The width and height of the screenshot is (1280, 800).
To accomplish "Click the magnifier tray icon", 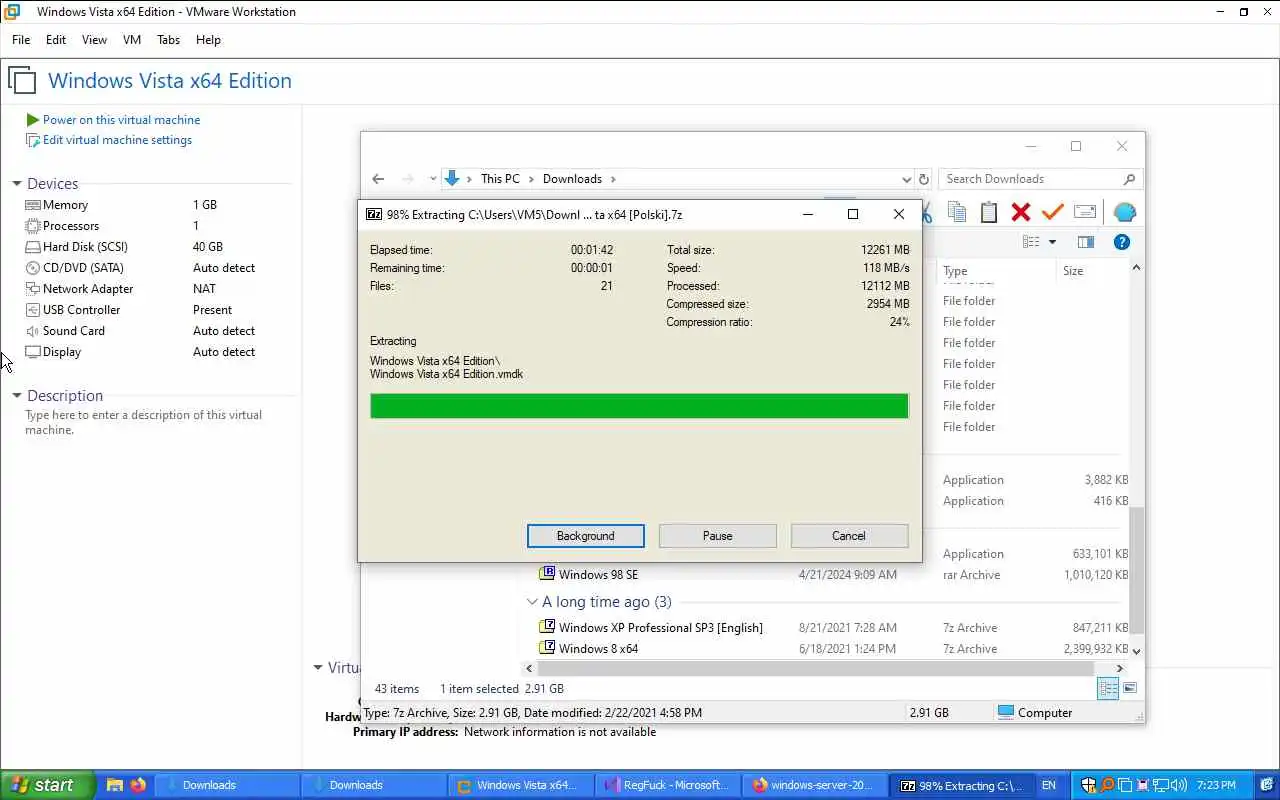I will (1107, 785).
